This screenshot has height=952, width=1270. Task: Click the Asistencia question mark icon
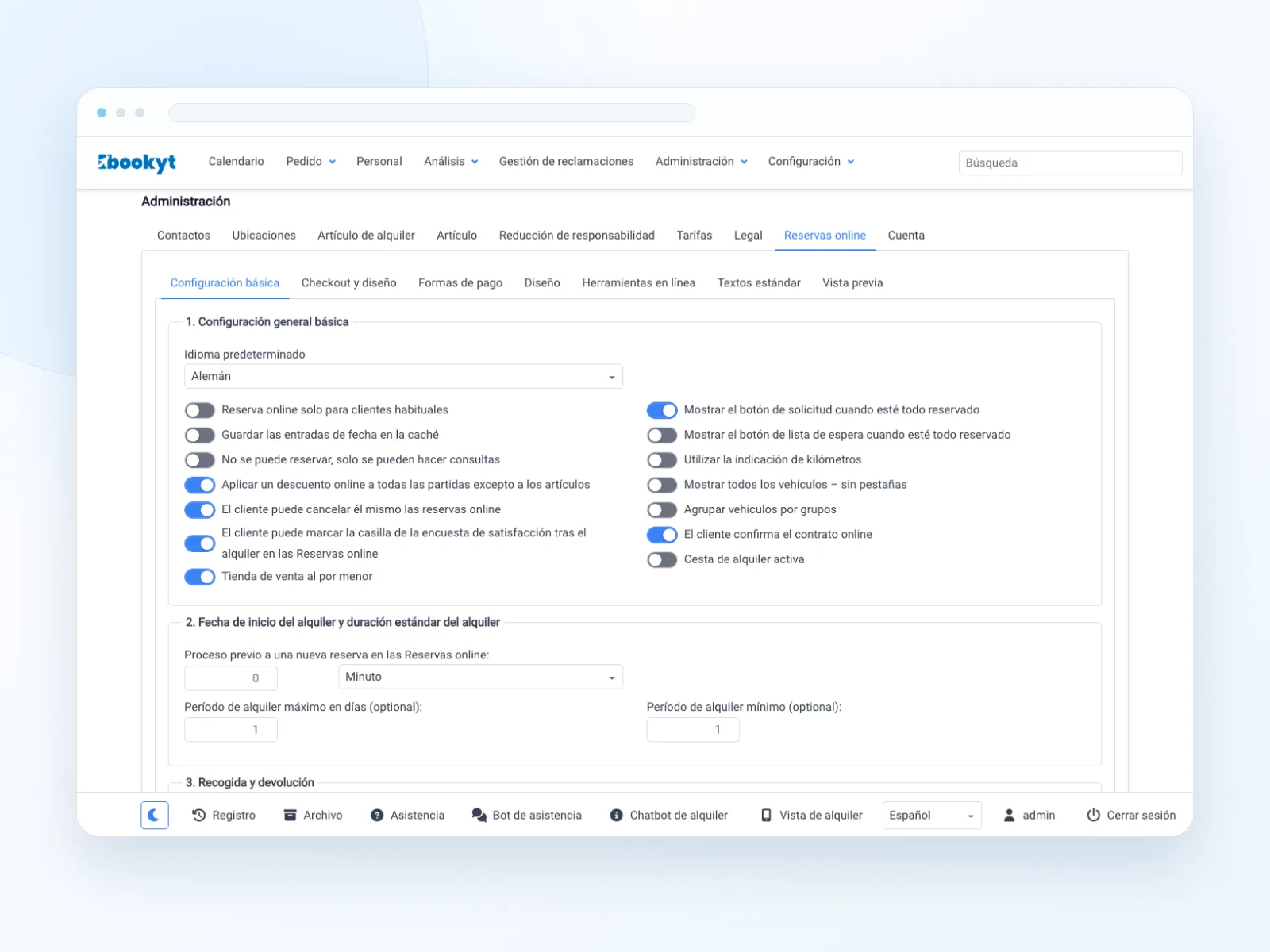[x=377, y=815]
